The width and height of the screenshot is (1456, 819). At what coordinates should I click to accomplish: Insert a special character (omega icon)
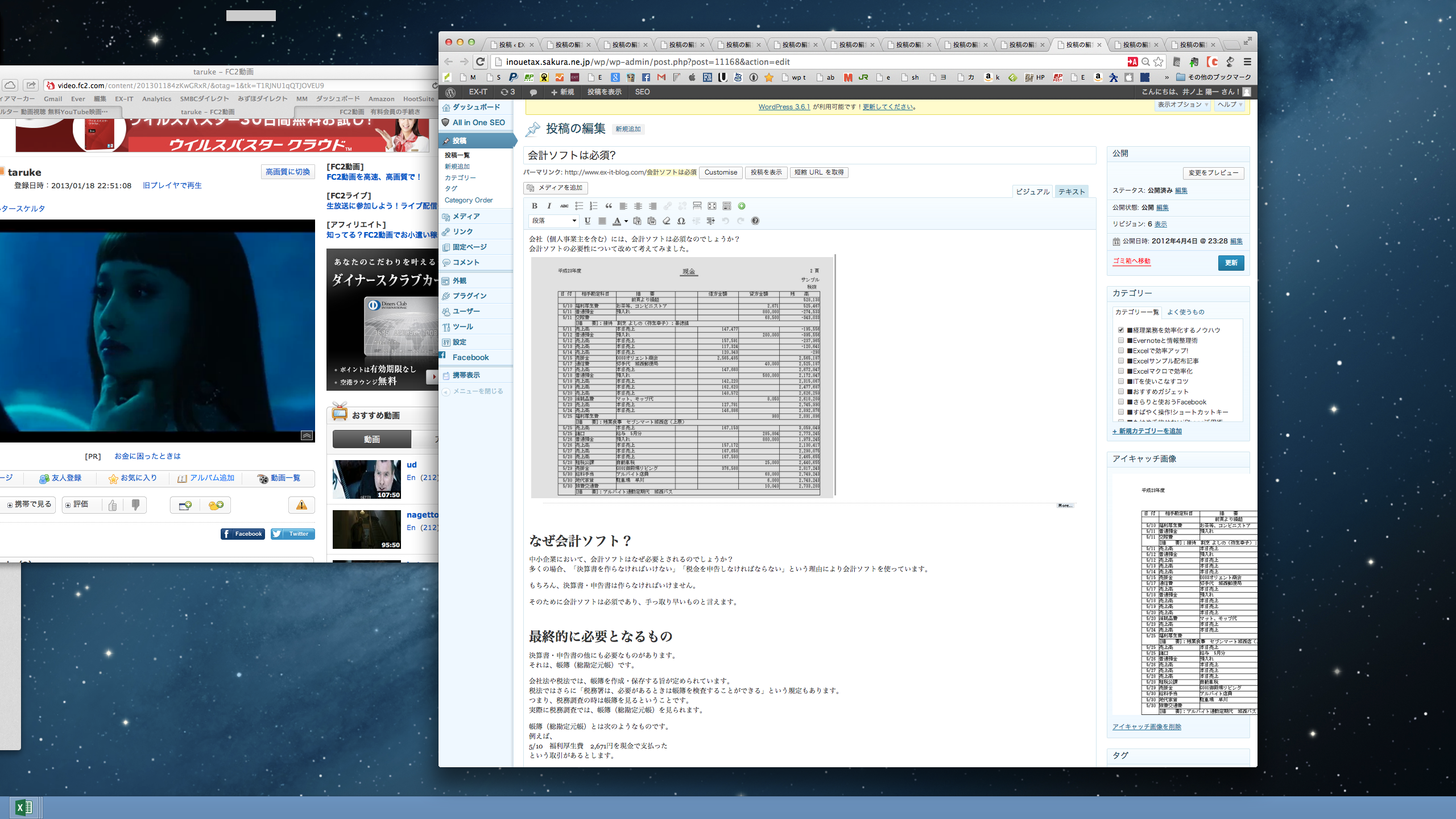tap(681, 221)
